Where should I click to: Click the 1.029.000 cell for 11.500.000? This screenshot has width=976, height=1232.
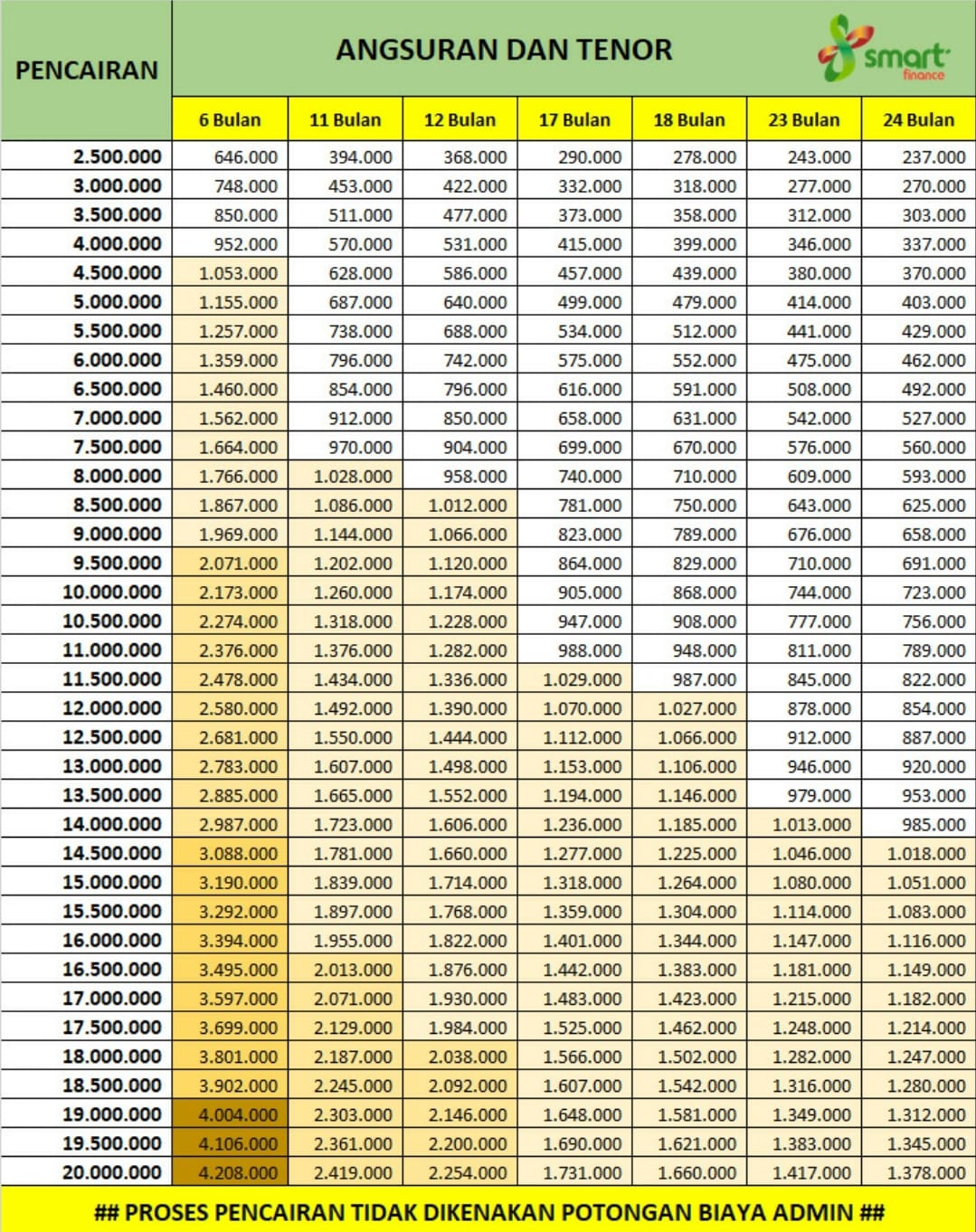click(x=574, y=678)
